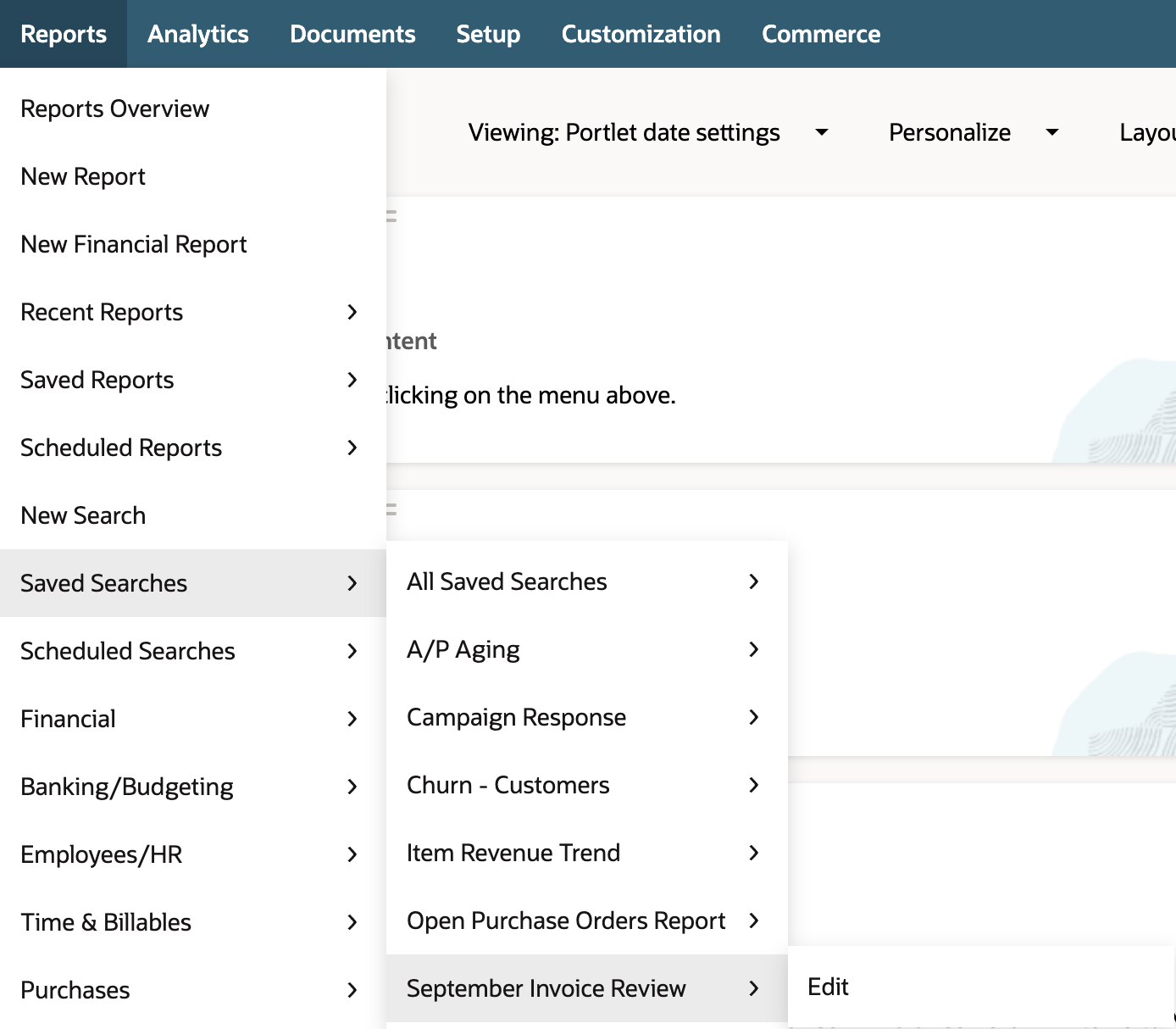
Task: Expand the Scheduled Reports submenu arrow
Action: 352,448
